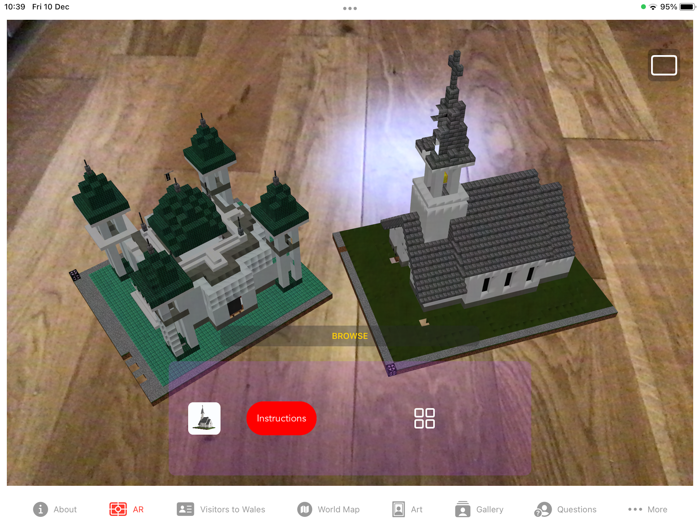The image size is (700, 525).
Task: Click the red Instructions button
Action: click(281, 418)
